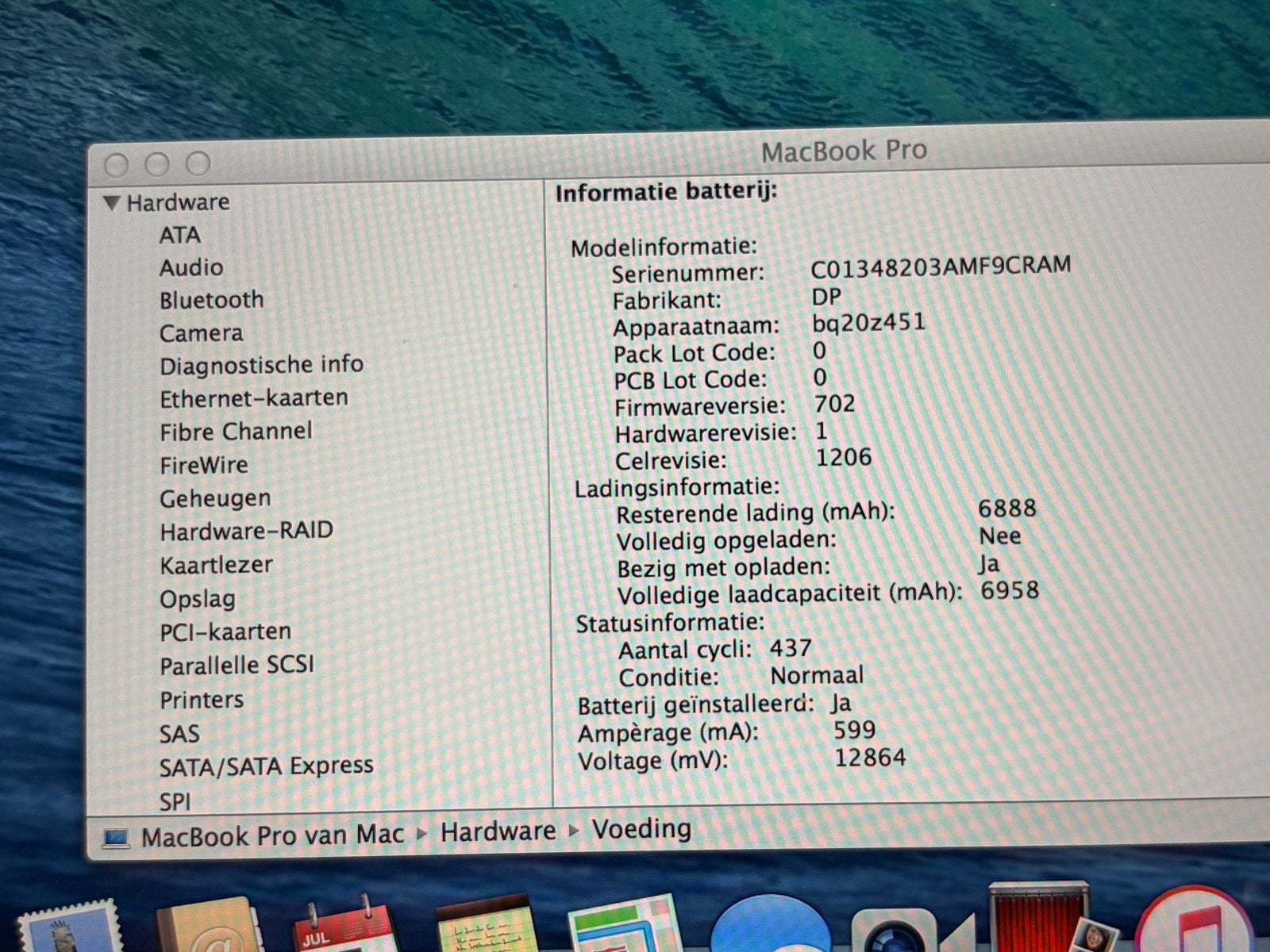Click the Conditie value Normaal
Image resolution: width=1270 pixels, height=952 pixels.
pos(817,676)
